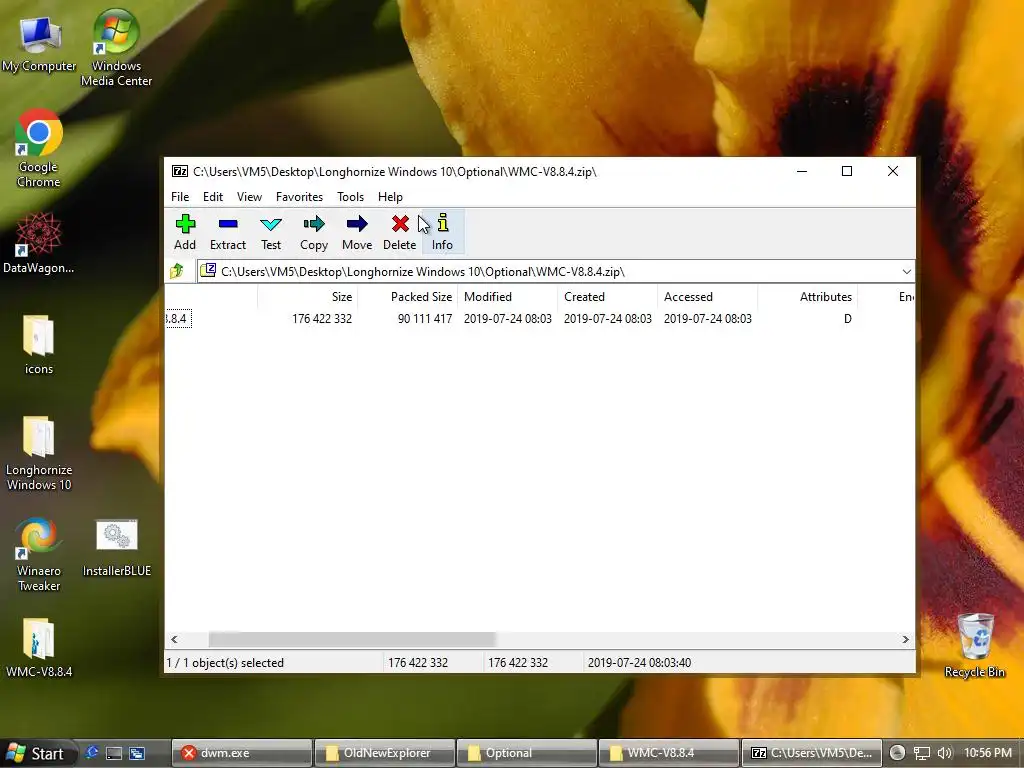Click the horizontal scrollbar thumb
Image resolution: width=1024 pixels, height=768 pixels.
tap(352, 639)
